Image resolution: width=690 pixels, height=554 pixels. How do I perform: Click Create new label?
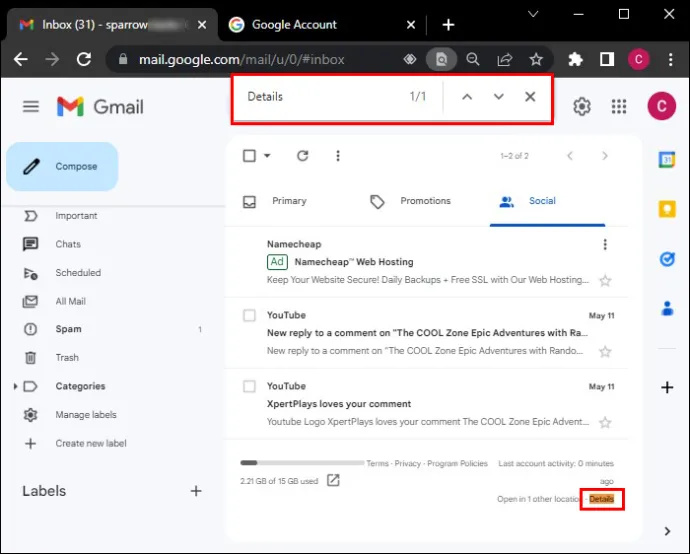tap(91, 444)
